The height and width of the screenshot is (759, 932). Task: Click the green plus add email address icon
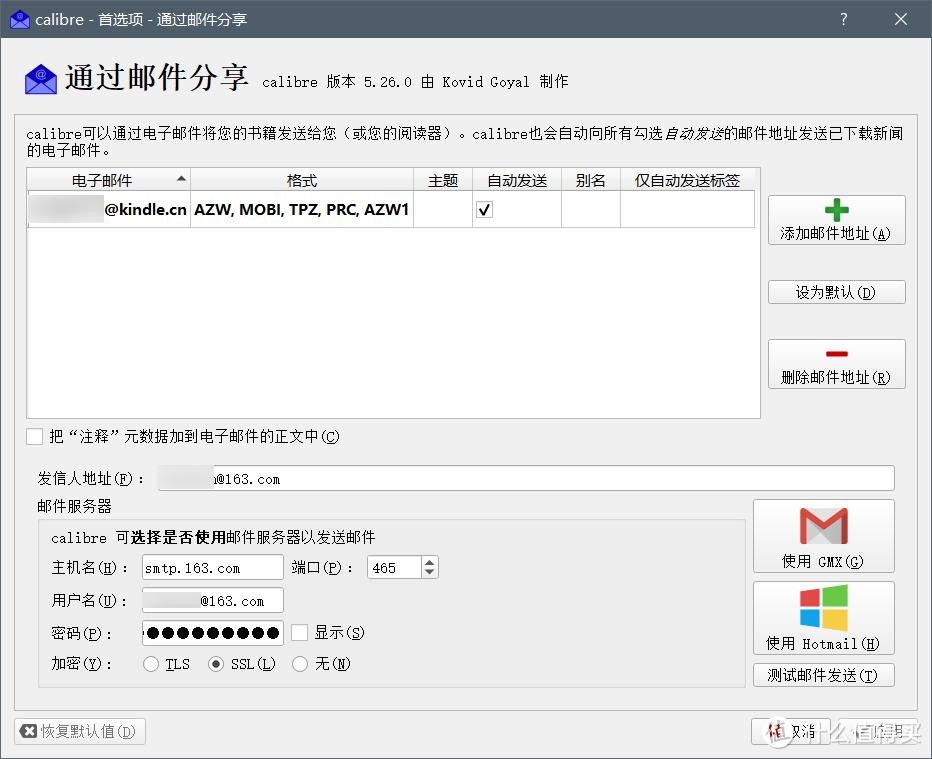836,210
